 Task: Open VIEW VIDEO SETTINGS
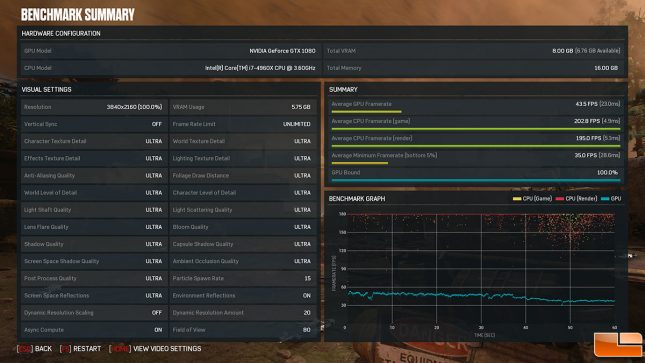tap(155, 349)
